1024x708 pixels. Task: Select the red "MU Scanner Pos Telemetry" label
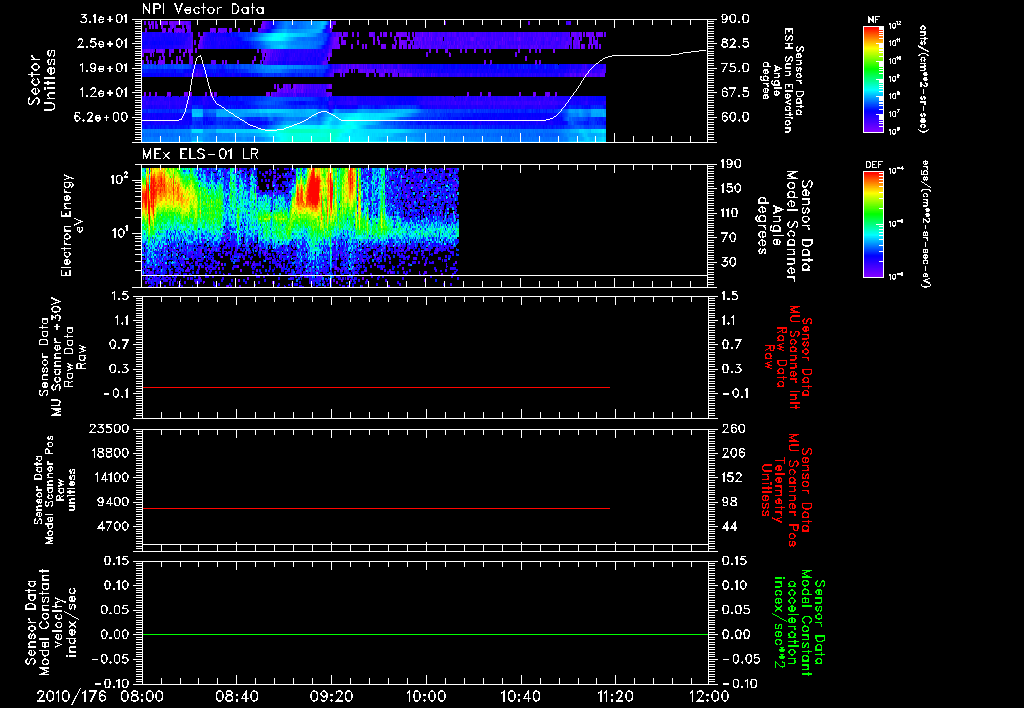point(786,490)
